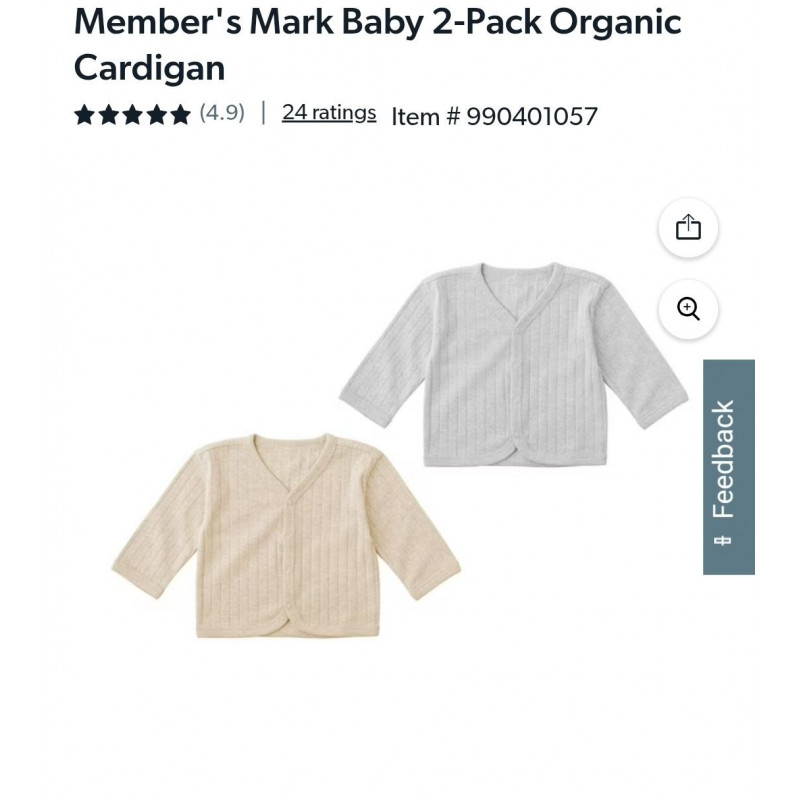The image size is (800, 800).
Task: Click the item number 990401057
Action: coord(532,117)
